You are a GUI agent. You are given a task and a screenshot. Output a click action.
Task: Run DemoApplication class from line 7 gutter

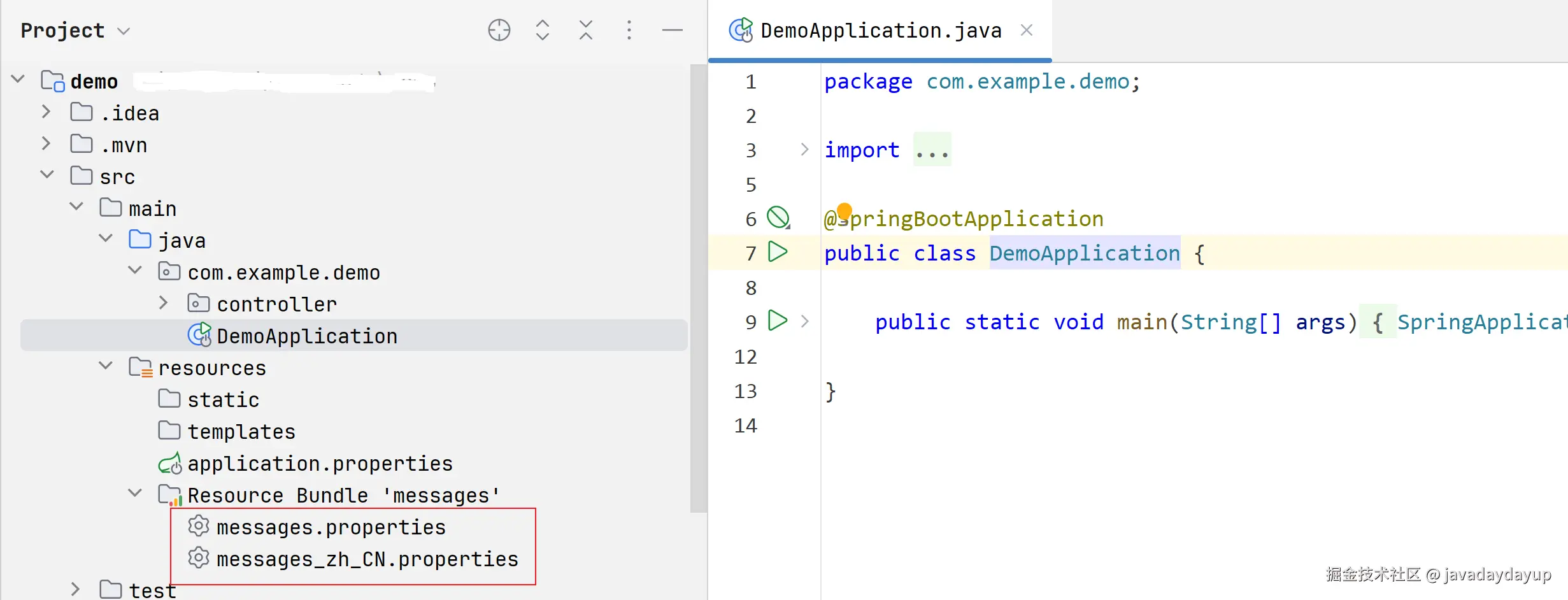[x=778, y=252]
